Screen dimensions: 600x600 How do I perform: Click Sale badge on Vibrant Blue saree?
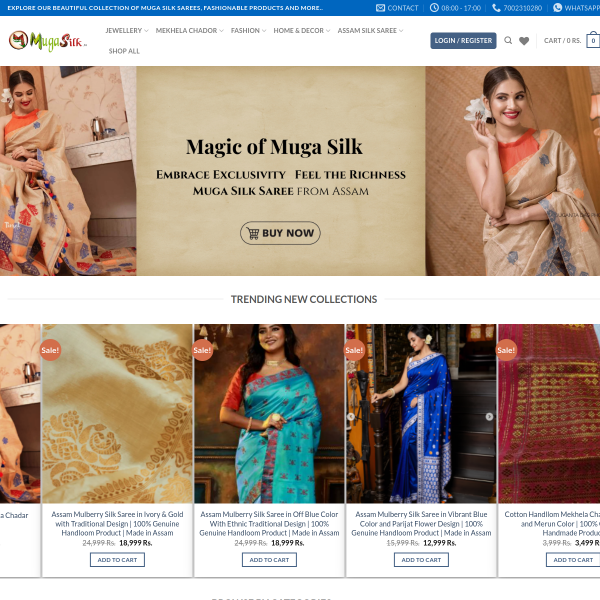[354, 350]
